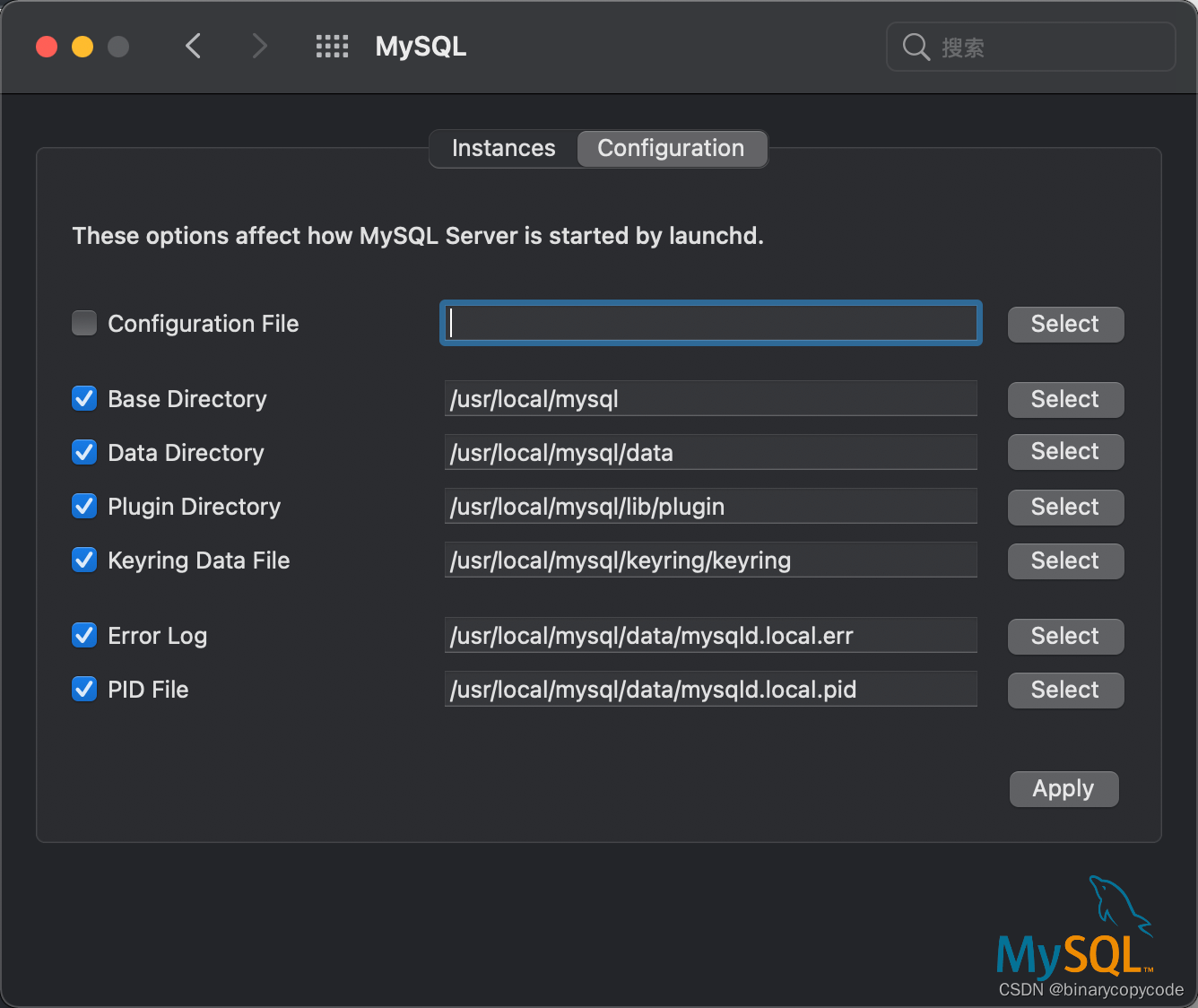The image size is (1198, 1008).
Task: Click Select button for Keyring Data File
Action: click(x=1065, y=560)
